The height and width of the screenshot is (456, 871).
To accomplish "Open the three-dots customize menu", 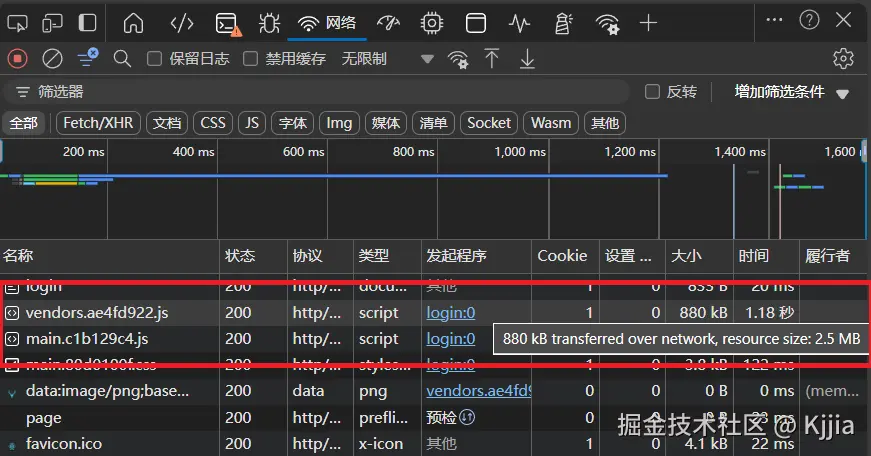I will pyautogui.click(x=774, y=20).
